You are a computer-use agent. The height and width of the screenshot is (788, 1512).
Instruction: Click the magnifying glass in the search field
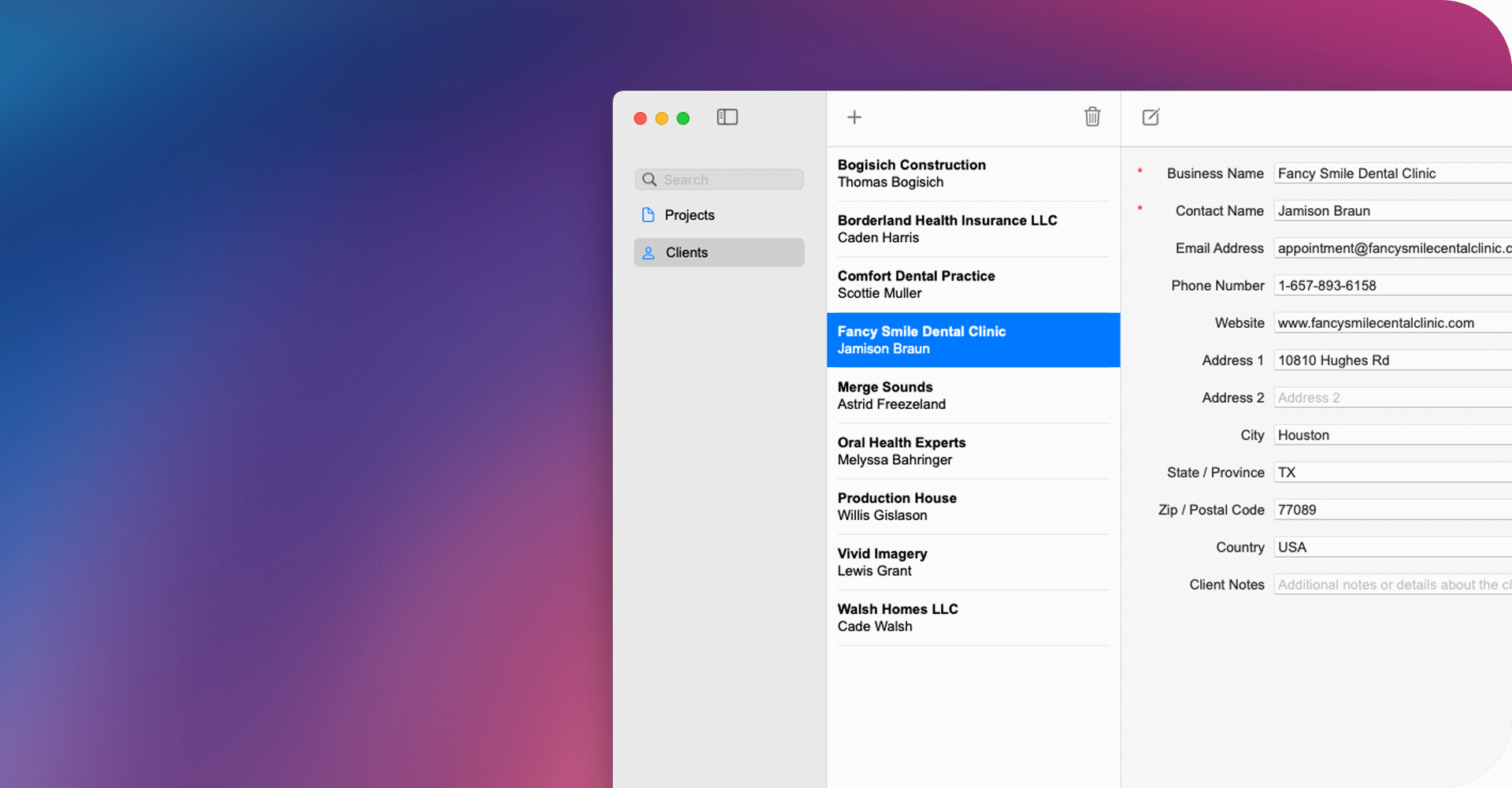(650, 179)
